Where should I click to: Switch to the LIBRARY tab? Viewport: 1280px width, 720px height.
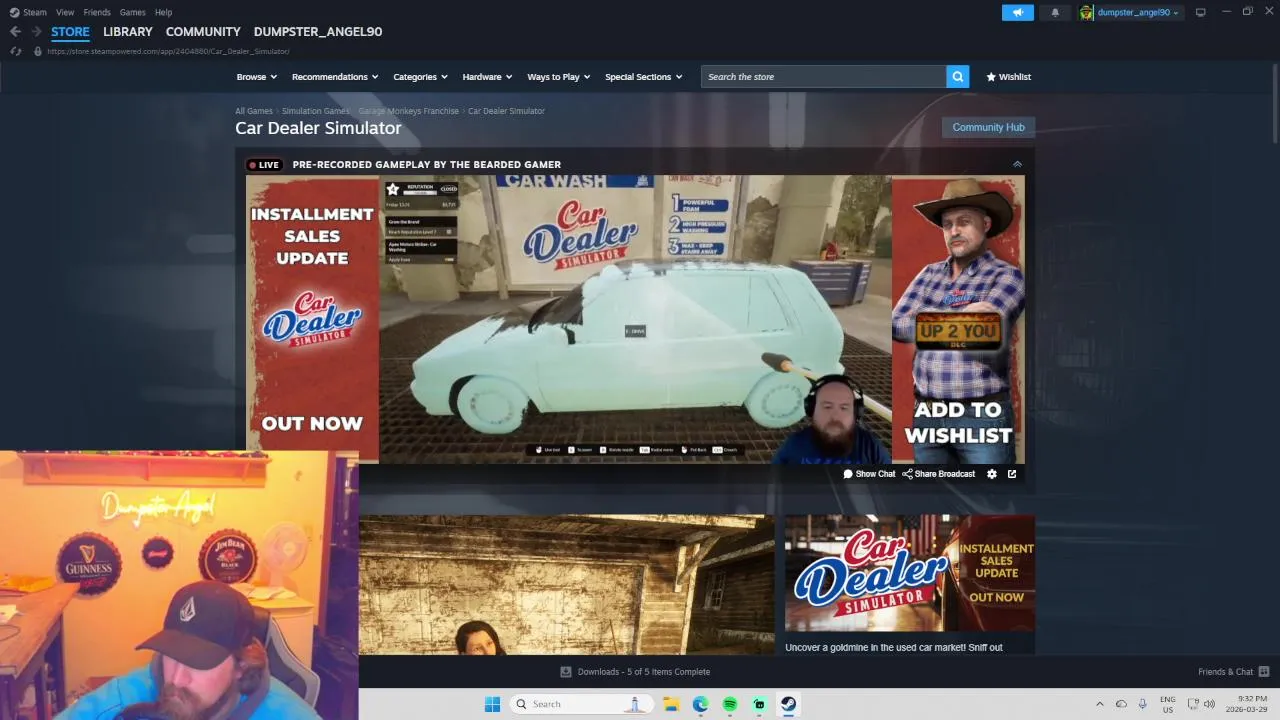[128, 32]
